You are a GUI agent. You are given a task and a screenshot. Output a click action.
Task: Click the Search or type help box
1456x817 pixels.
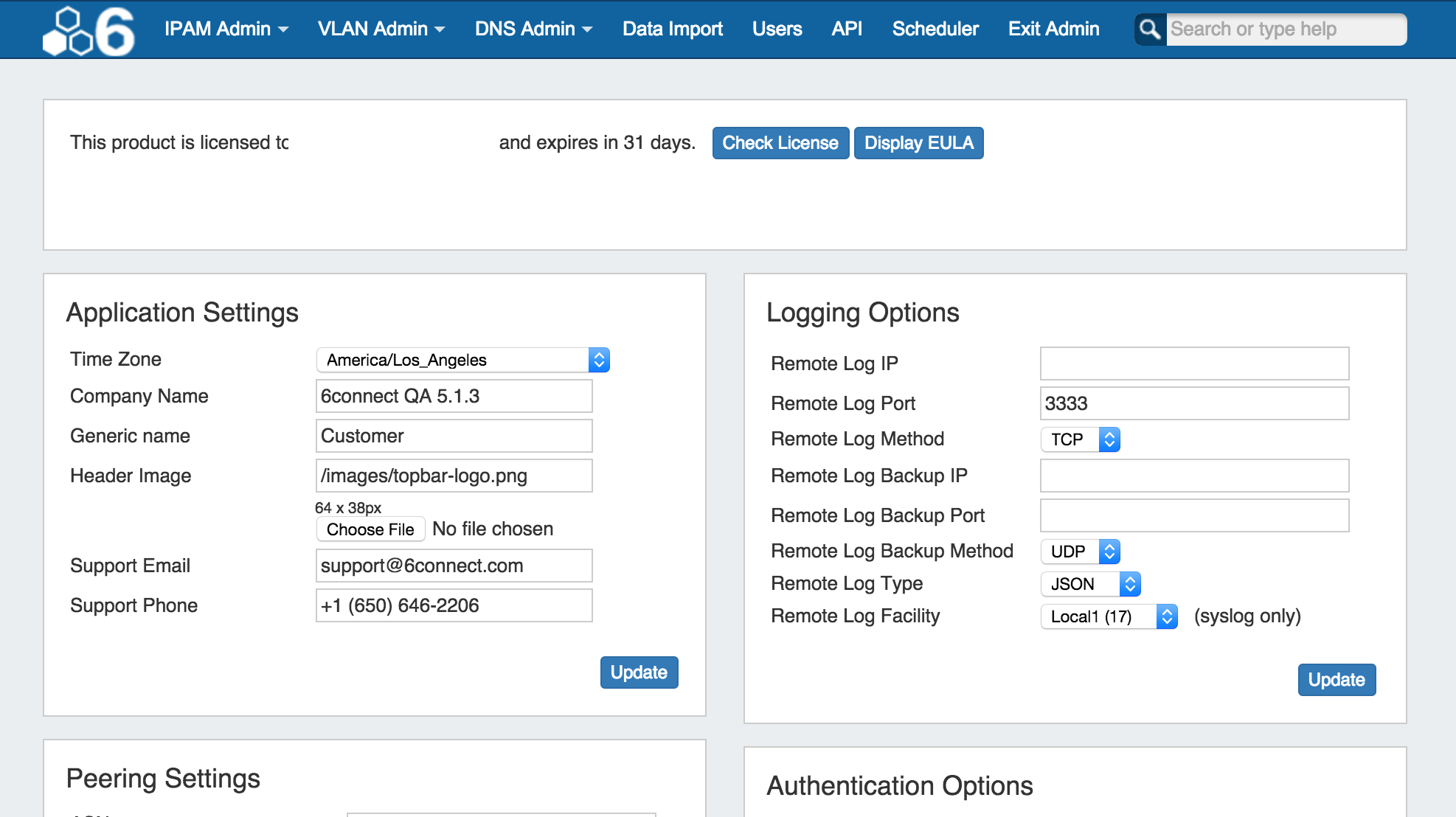(x=1285, y=29)
